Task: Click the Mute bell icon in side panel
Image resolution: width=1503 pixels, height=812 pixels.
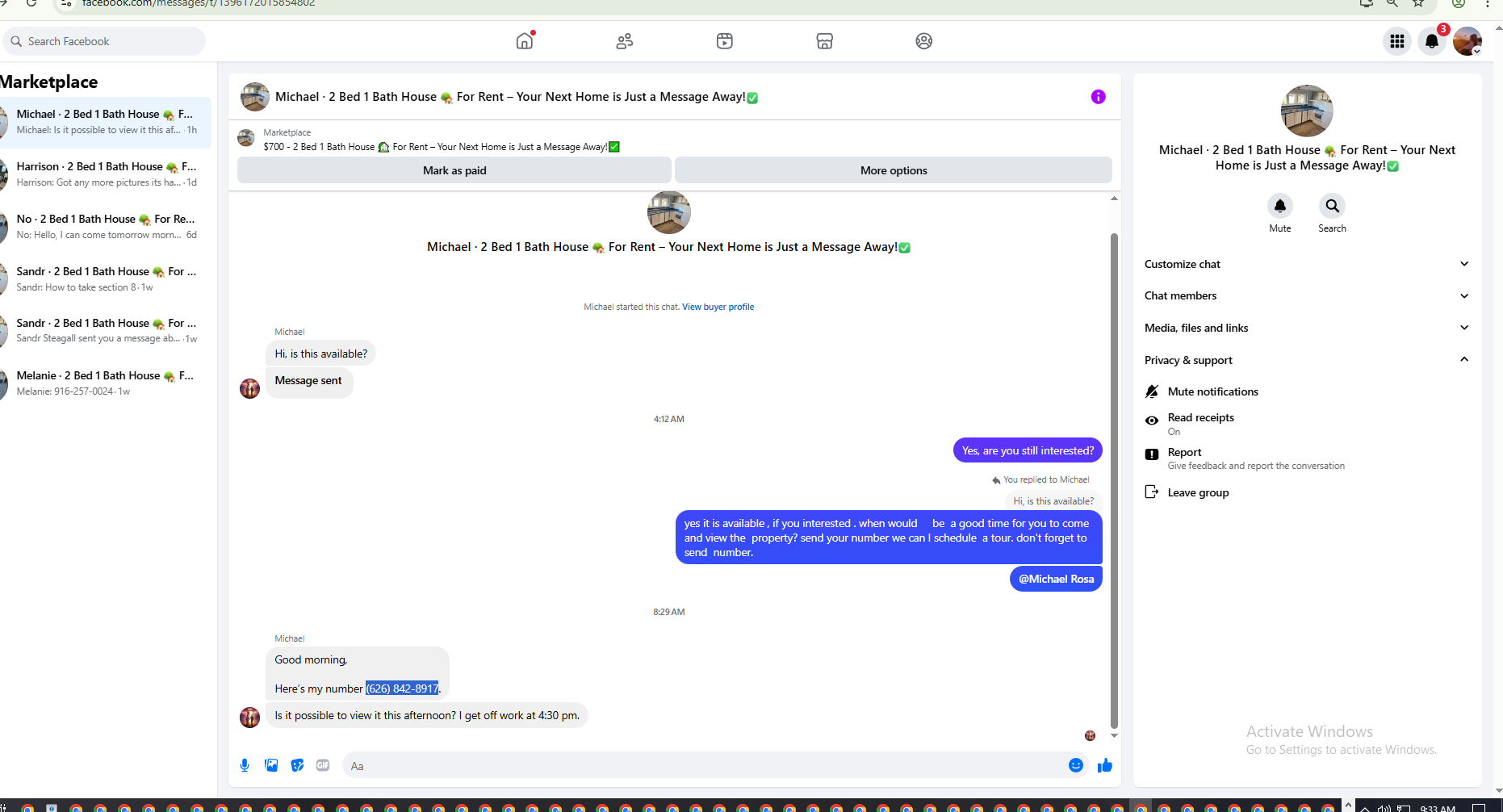Action: [1280, 206]
